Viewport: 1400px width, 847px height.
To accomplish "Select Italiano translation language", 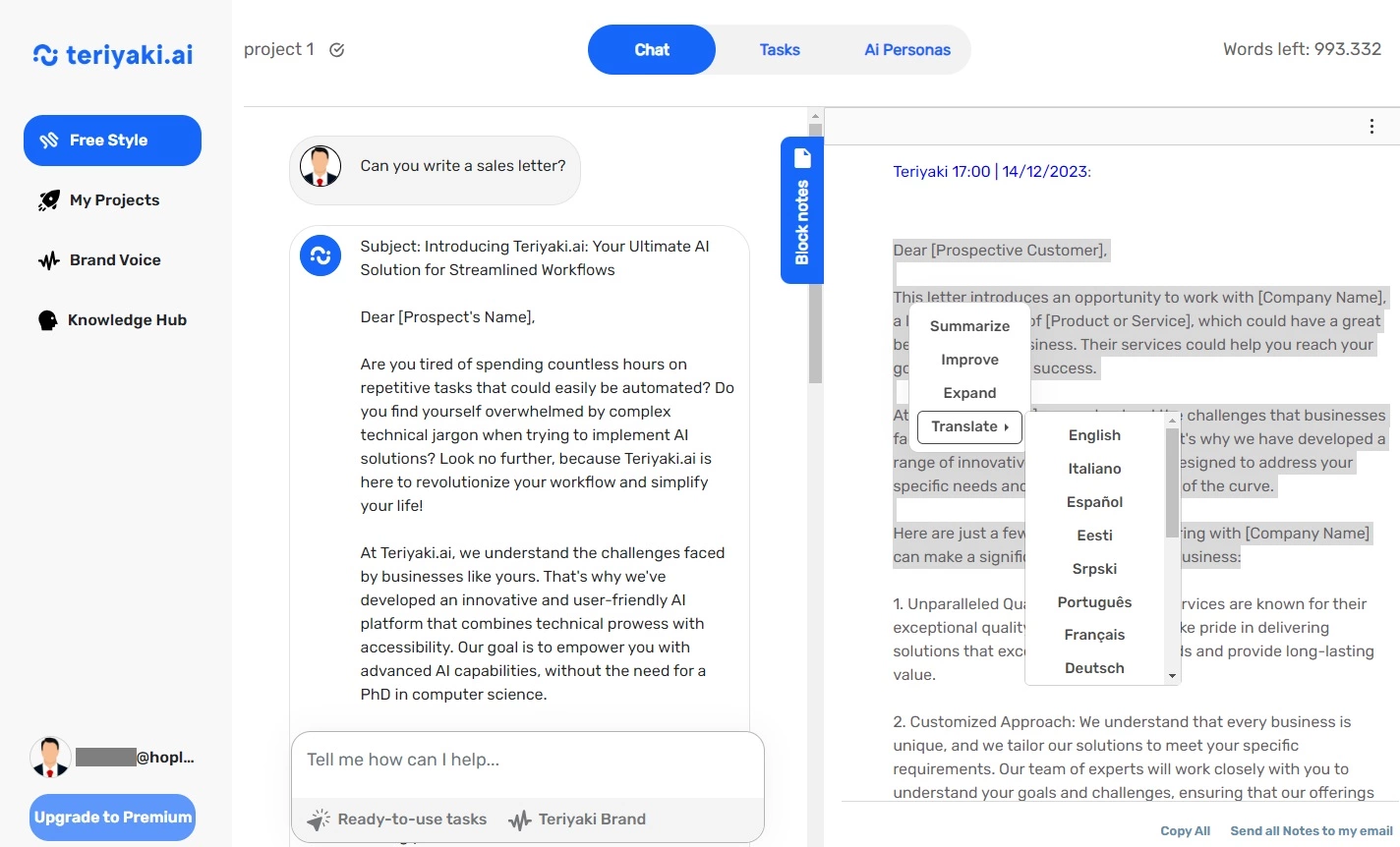I will (x=1094, y=469).
